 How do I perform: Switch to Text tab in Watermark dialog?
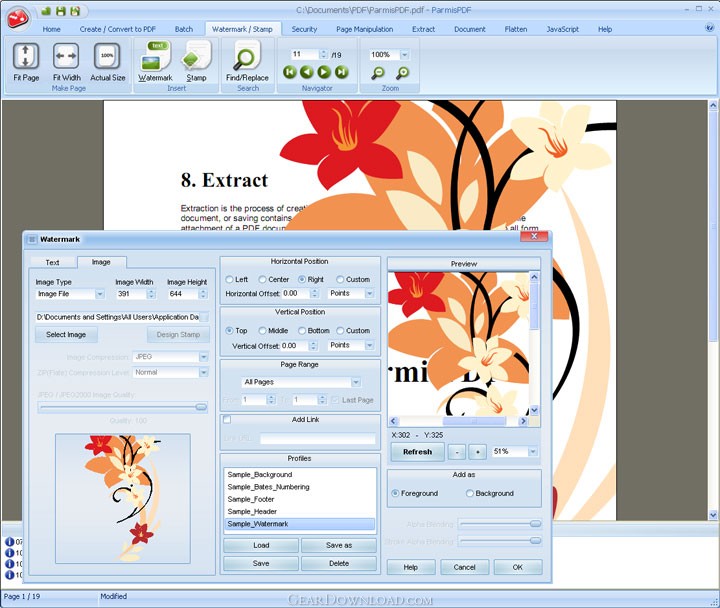[52, 262]
